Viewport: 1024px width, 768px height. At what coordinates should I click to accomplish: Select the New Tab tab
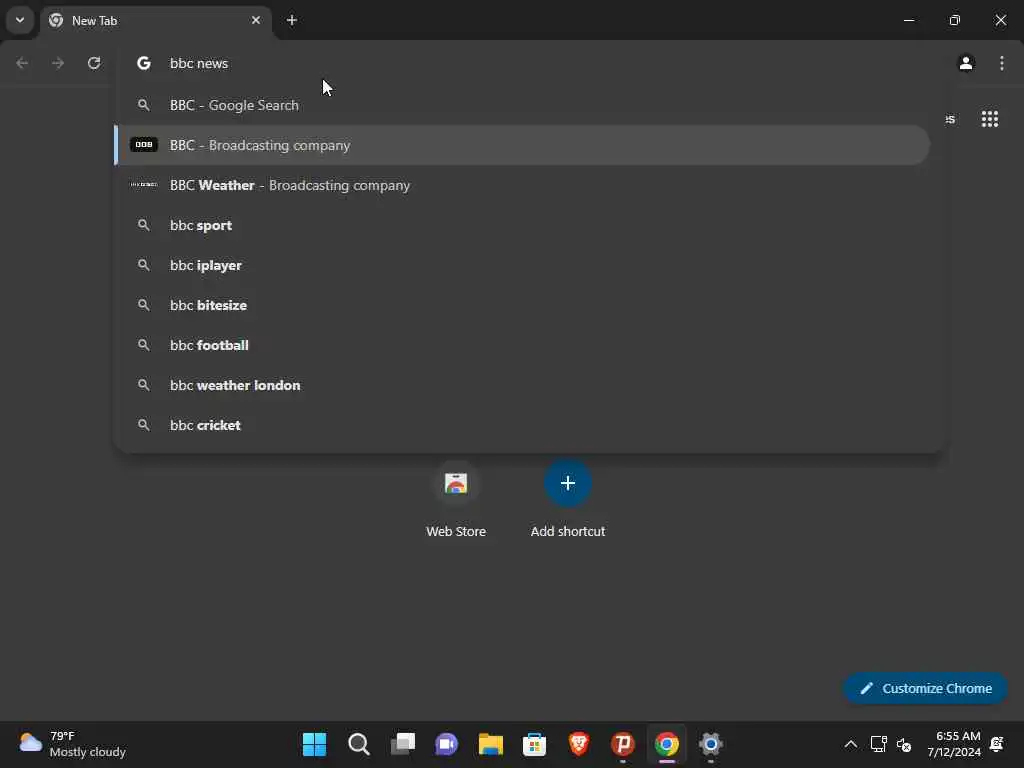155,20
